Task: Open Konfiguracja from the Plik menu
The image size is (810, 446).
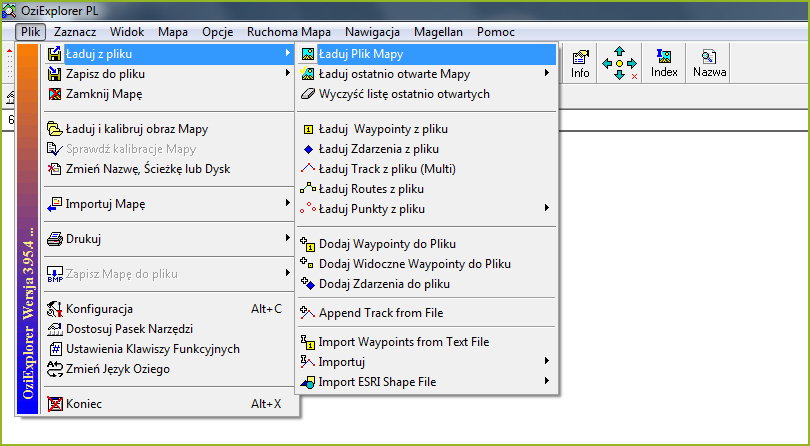Action: [x=170, y=309]
